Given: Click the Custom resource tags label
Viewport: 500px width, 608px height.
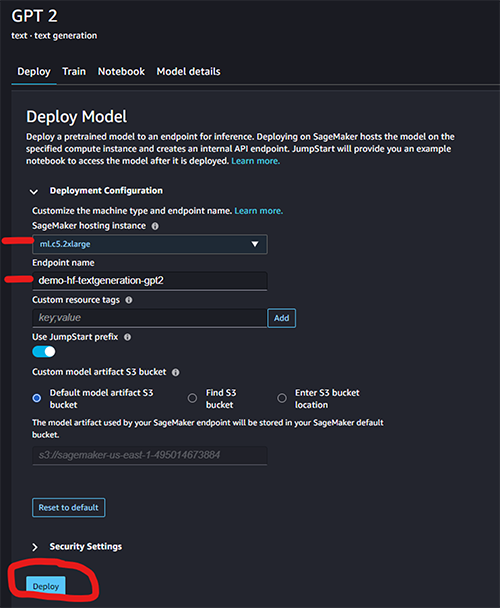Looking at the screenshot, I should (x=76, y=300).
